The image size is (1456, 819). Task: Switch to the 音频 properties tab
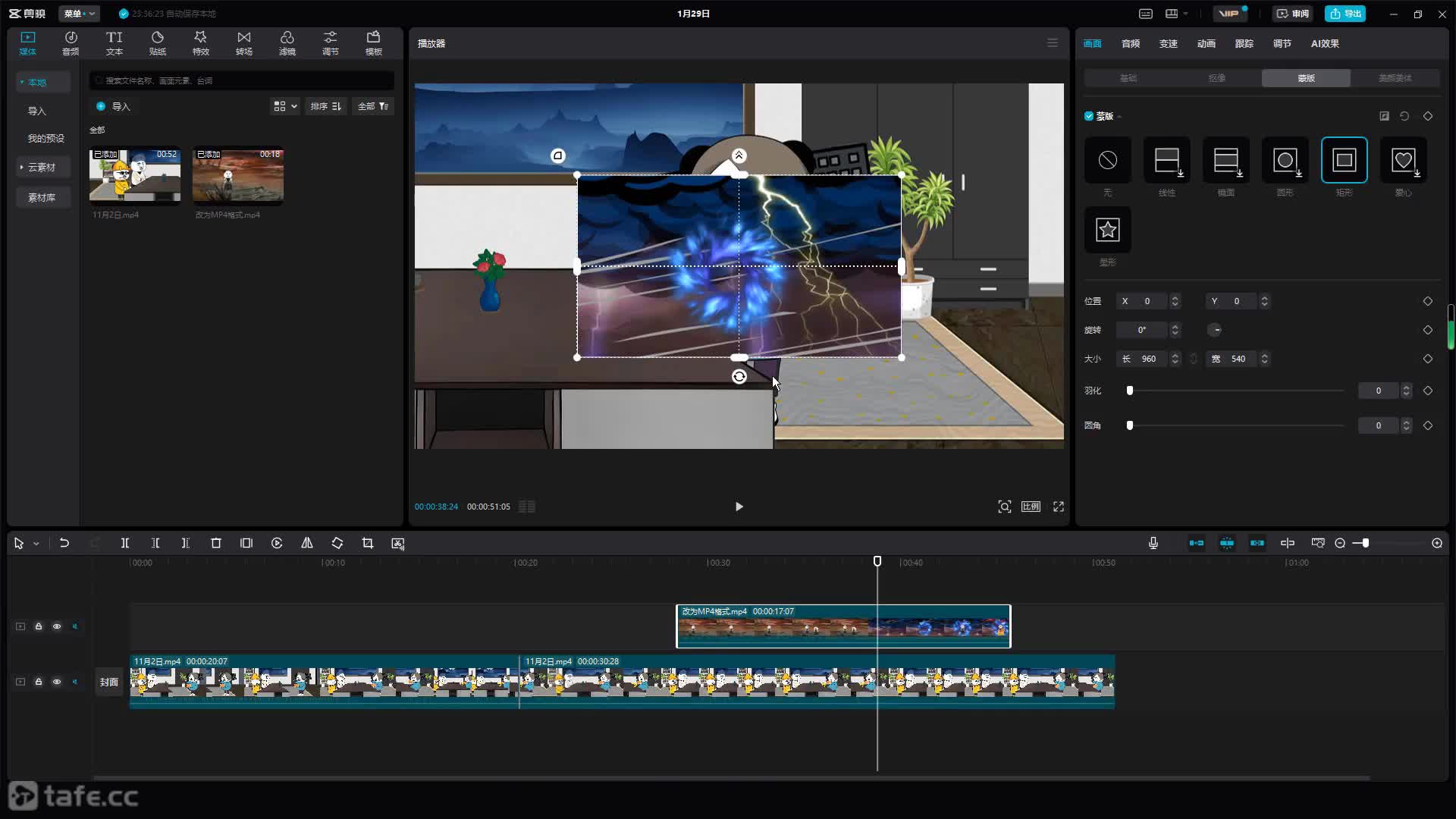(x=1130, y=44)
